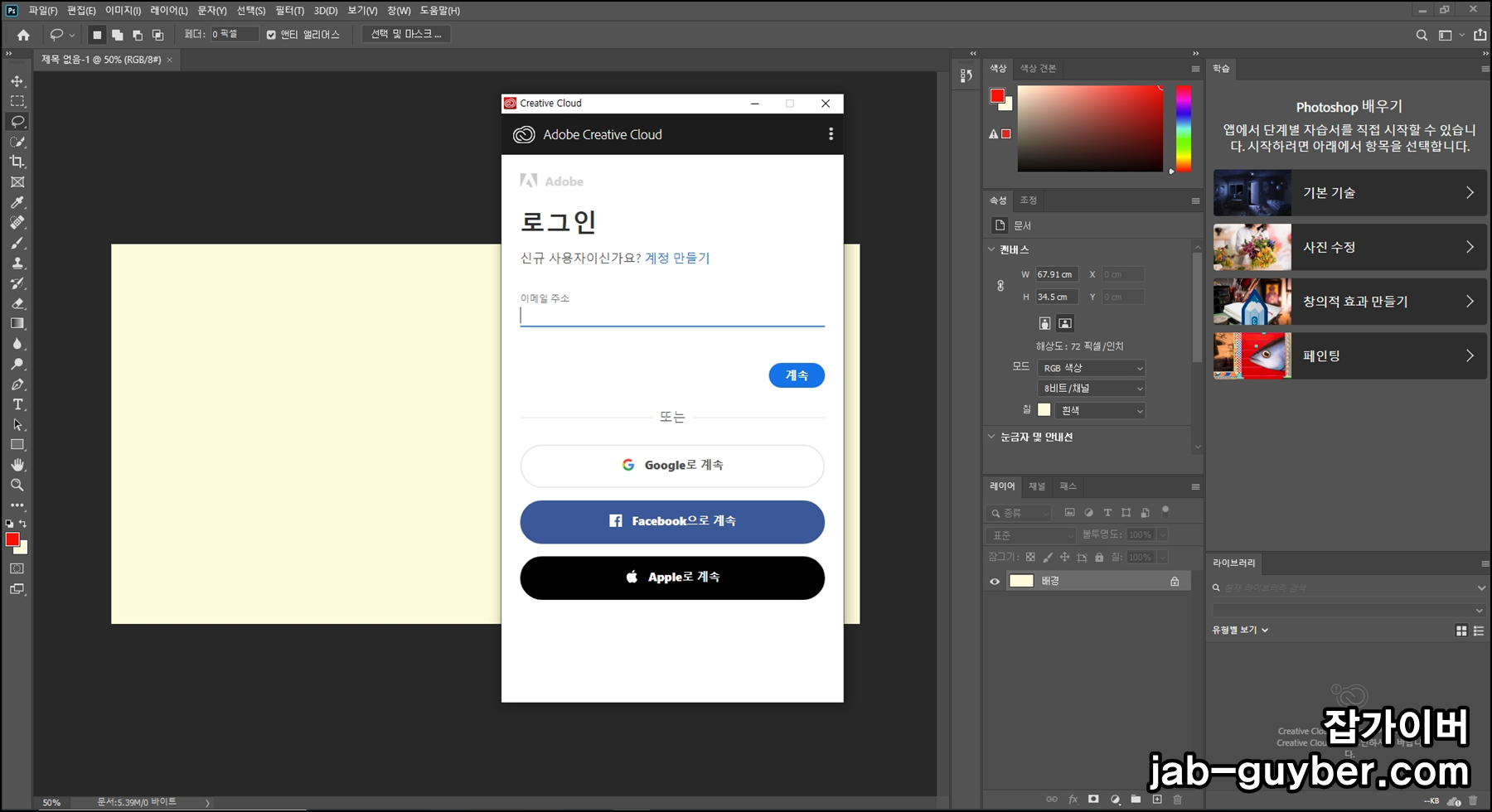
Task: Open the 종류 layer filter dropdown
Action: pyautogui.click(x=1020, y=513)
